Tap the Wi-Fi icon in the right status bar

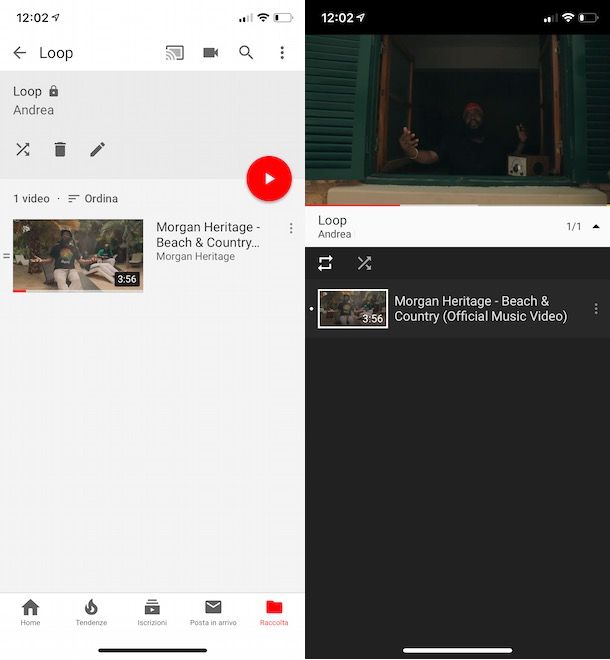point(568,18)
